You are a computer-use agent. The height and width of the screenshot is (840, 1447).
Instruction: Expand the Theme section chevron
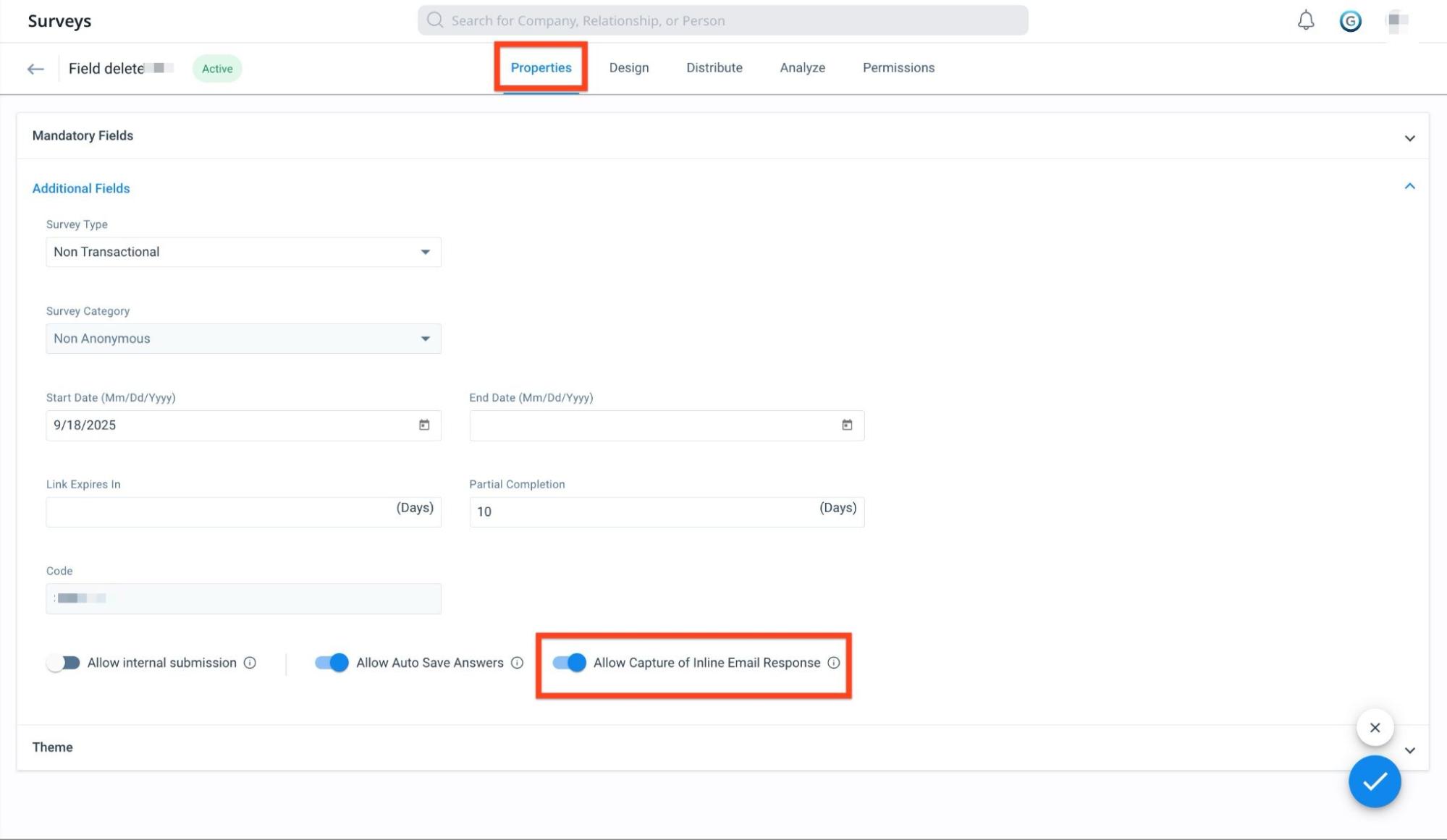pyautogui.click(x=1410, y=751)
